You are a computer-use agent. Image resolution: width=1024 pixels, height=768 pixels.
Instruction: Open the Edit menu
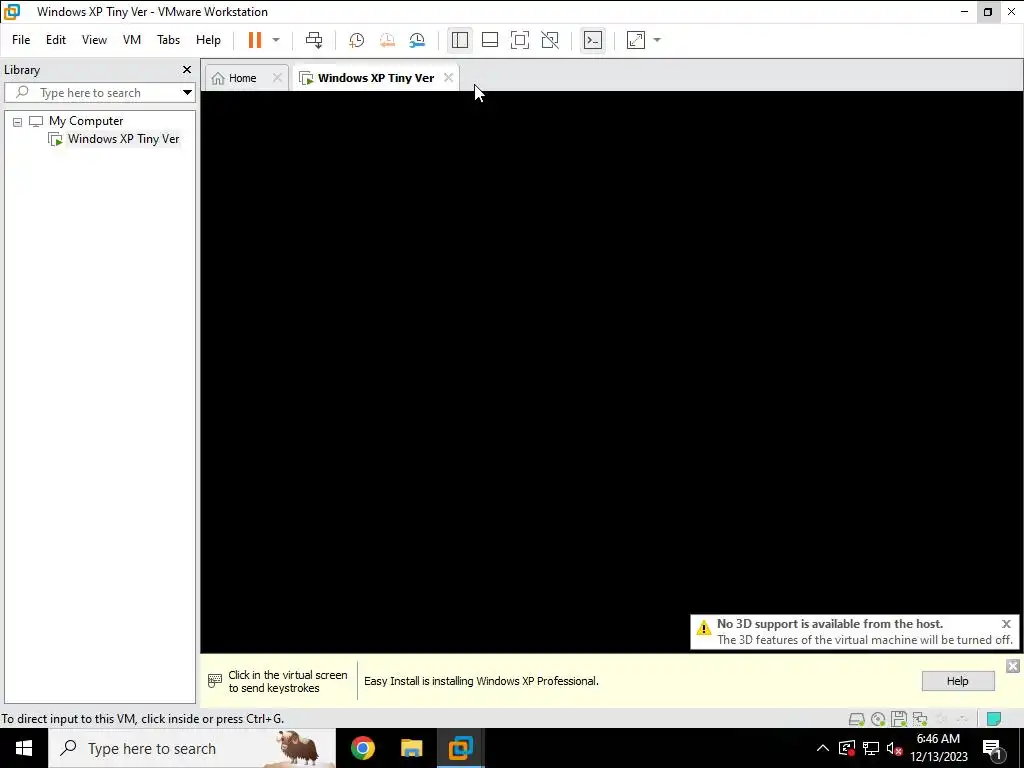click(x=56, y=40)
